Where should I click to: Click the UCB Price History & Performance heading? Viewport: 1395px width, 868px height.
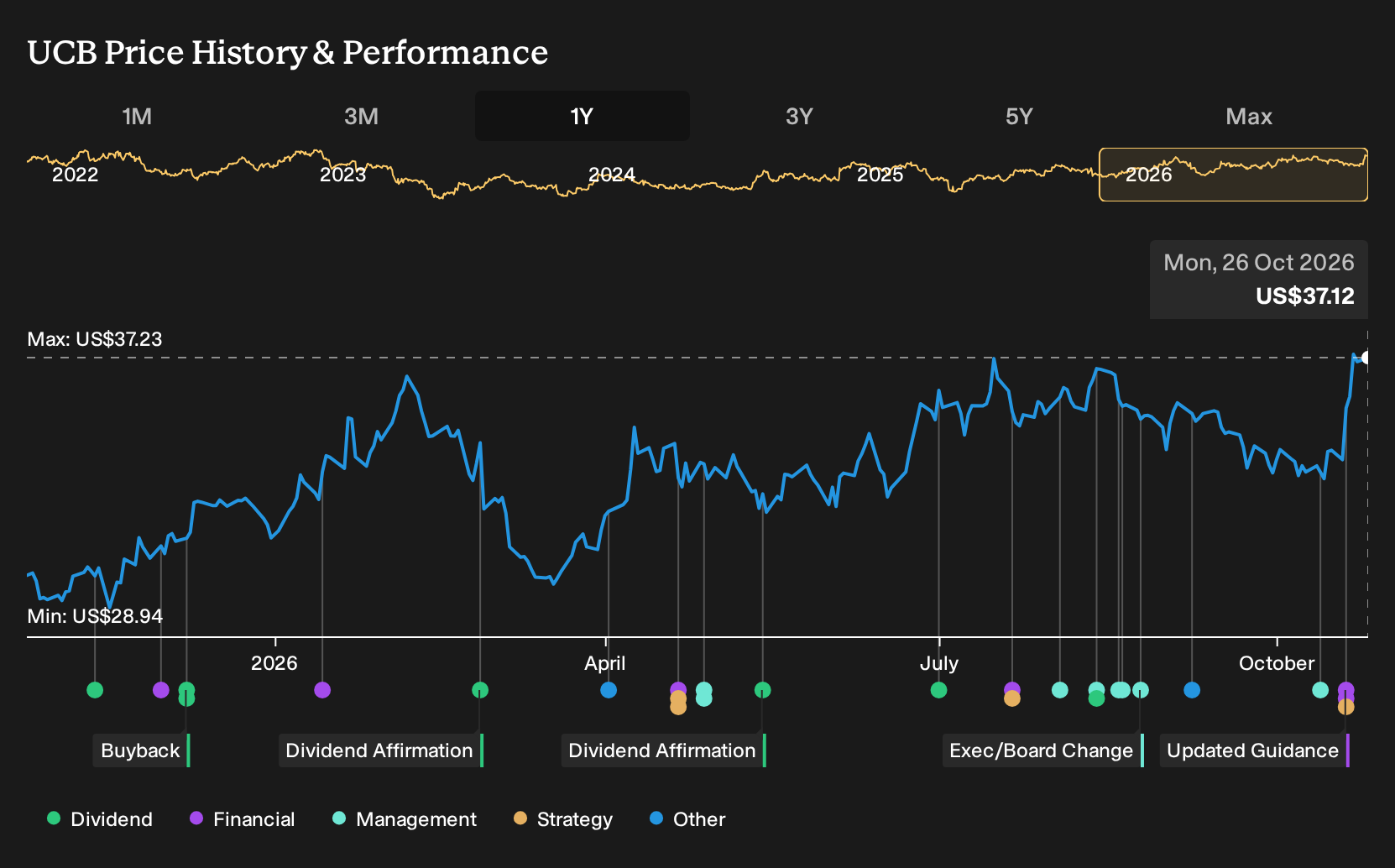tap(288, 52)
